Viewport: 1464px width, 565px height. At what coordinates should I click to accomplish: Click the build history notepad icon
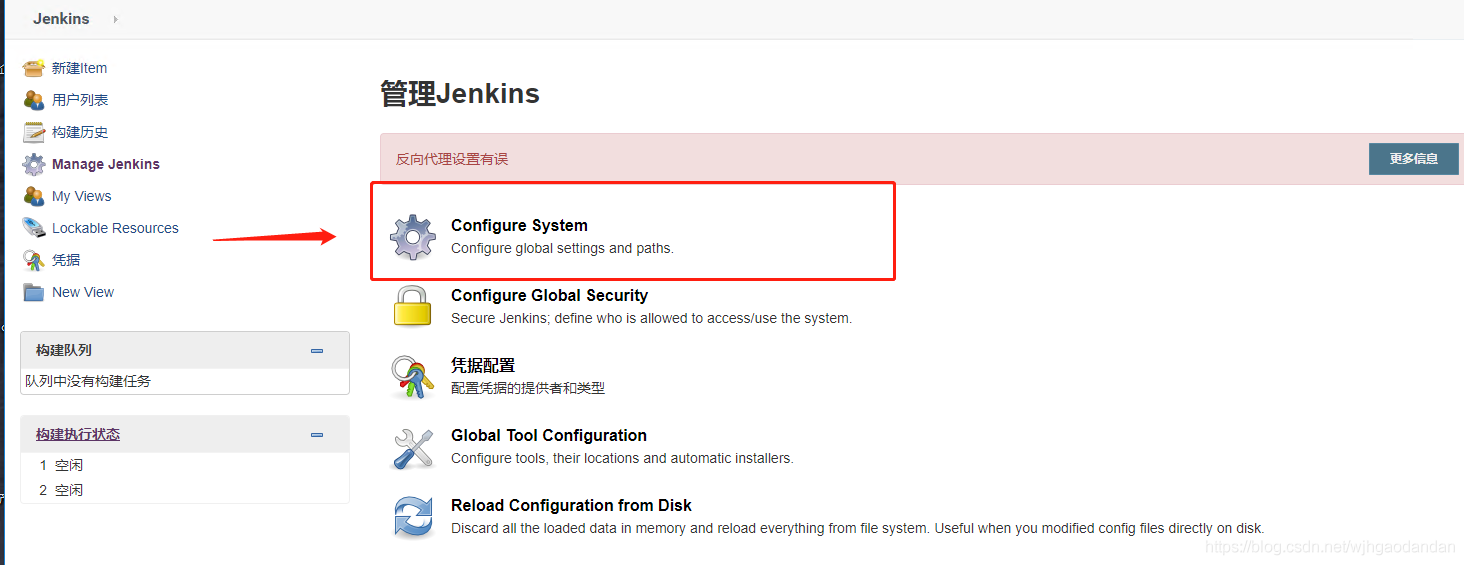click(34, 132)
